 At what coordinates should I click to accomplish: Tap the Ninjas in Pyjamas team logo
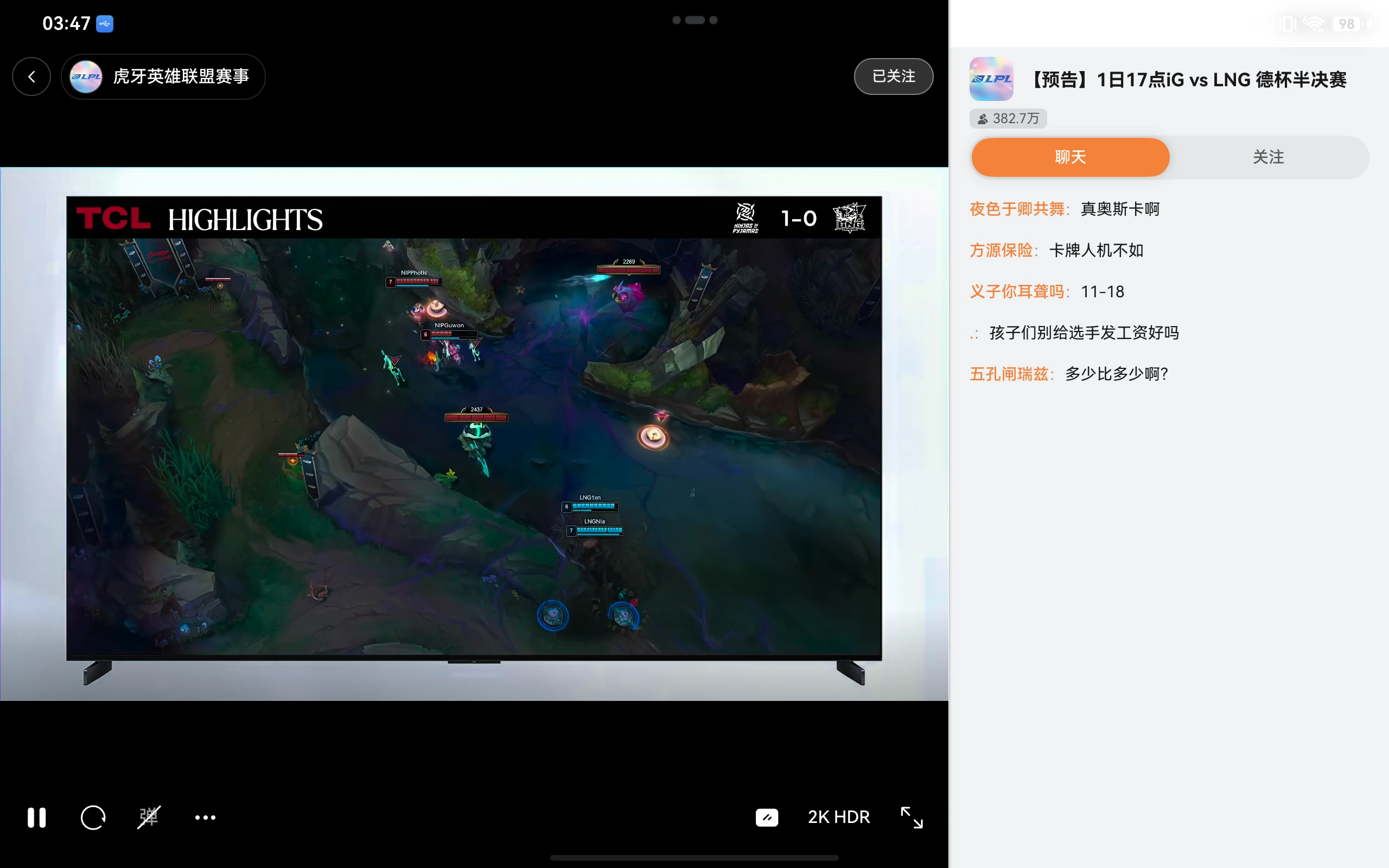click(x=745, y=218)
